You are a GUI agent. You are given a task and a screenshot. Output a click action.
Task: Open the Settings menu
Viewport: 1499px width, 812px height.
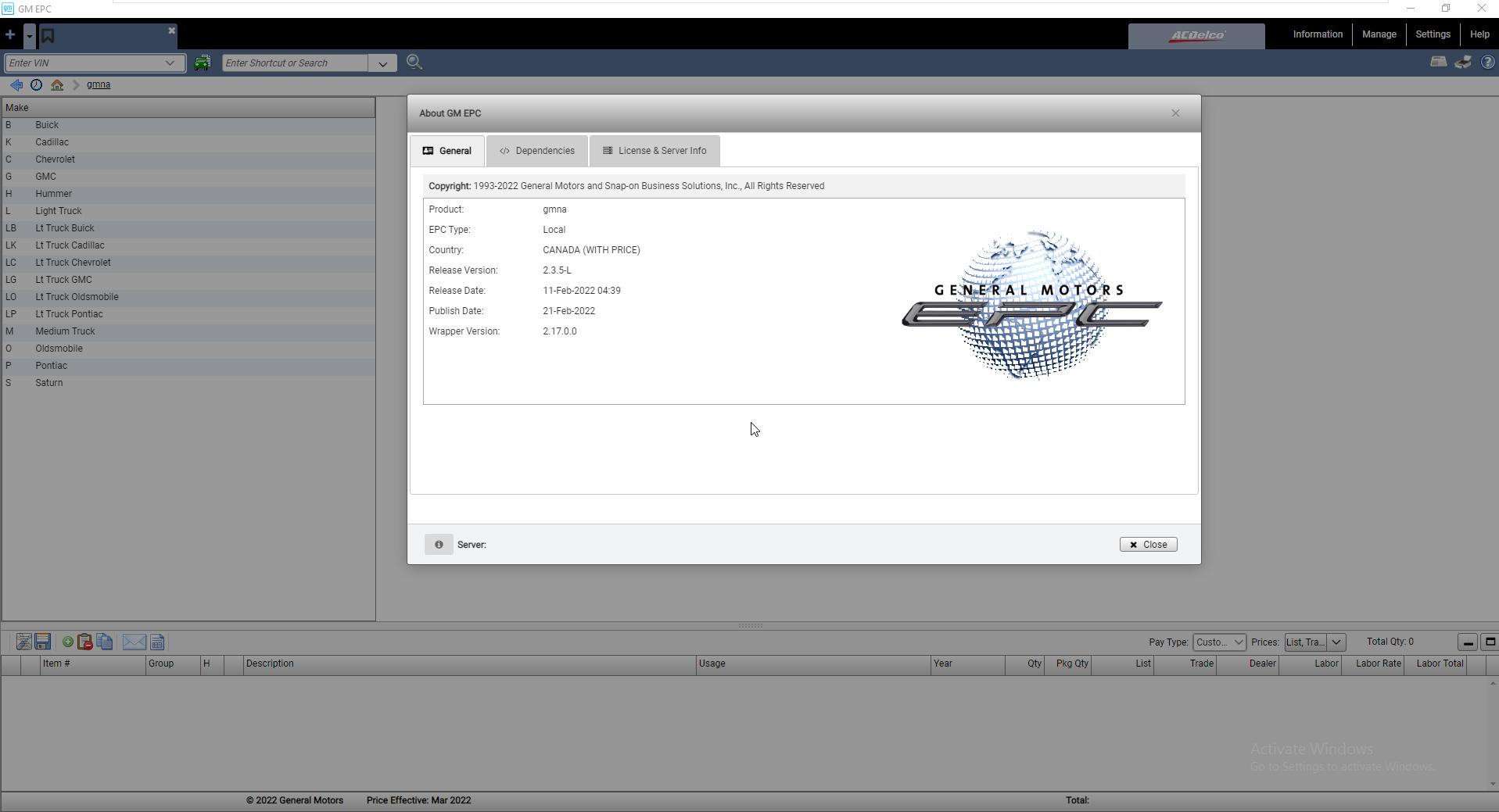pyautogui.click(x=1433, y=34)
